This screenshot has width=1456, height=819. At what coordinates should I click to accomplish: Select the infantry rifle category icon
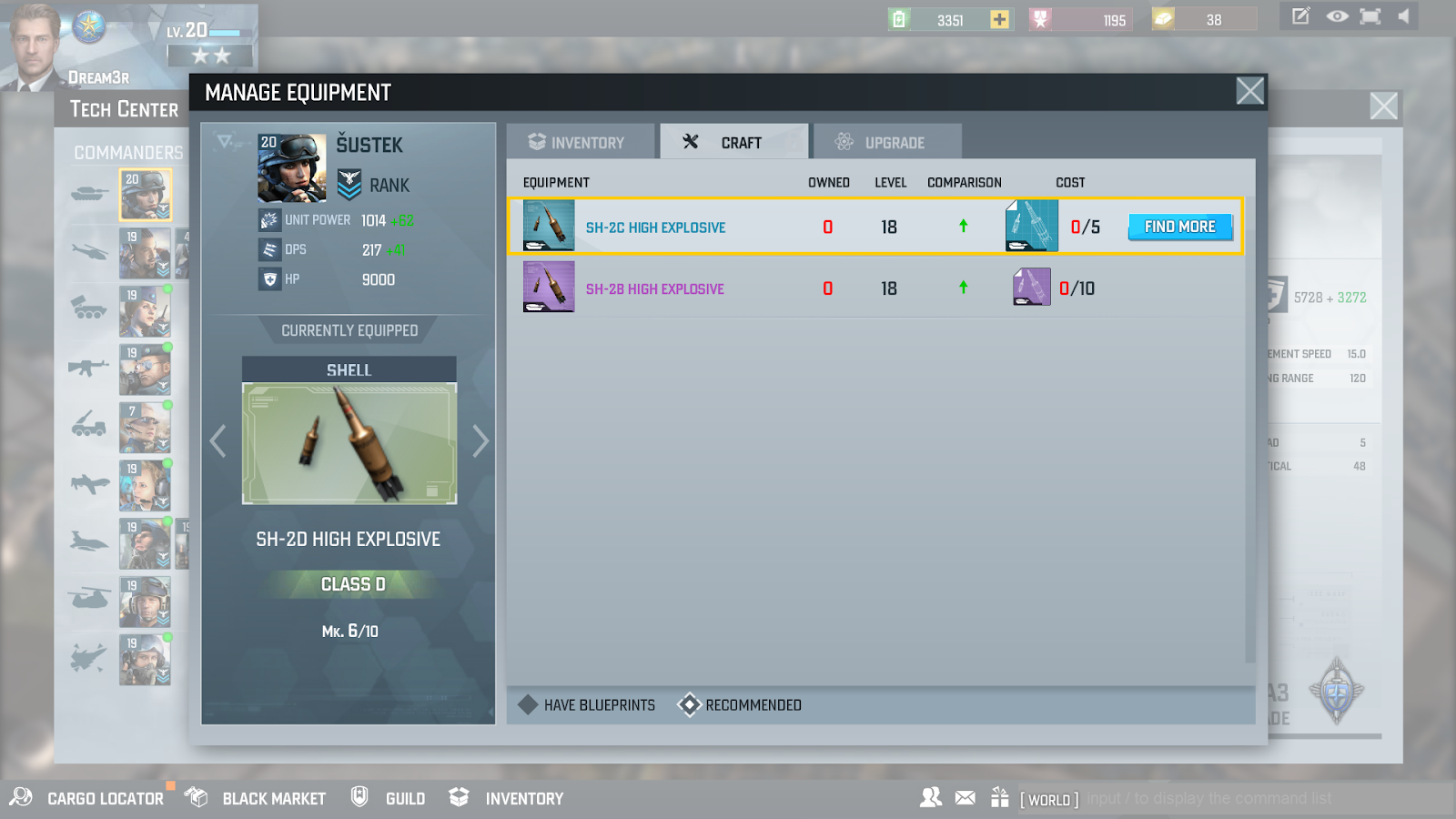tap(89, 368)
